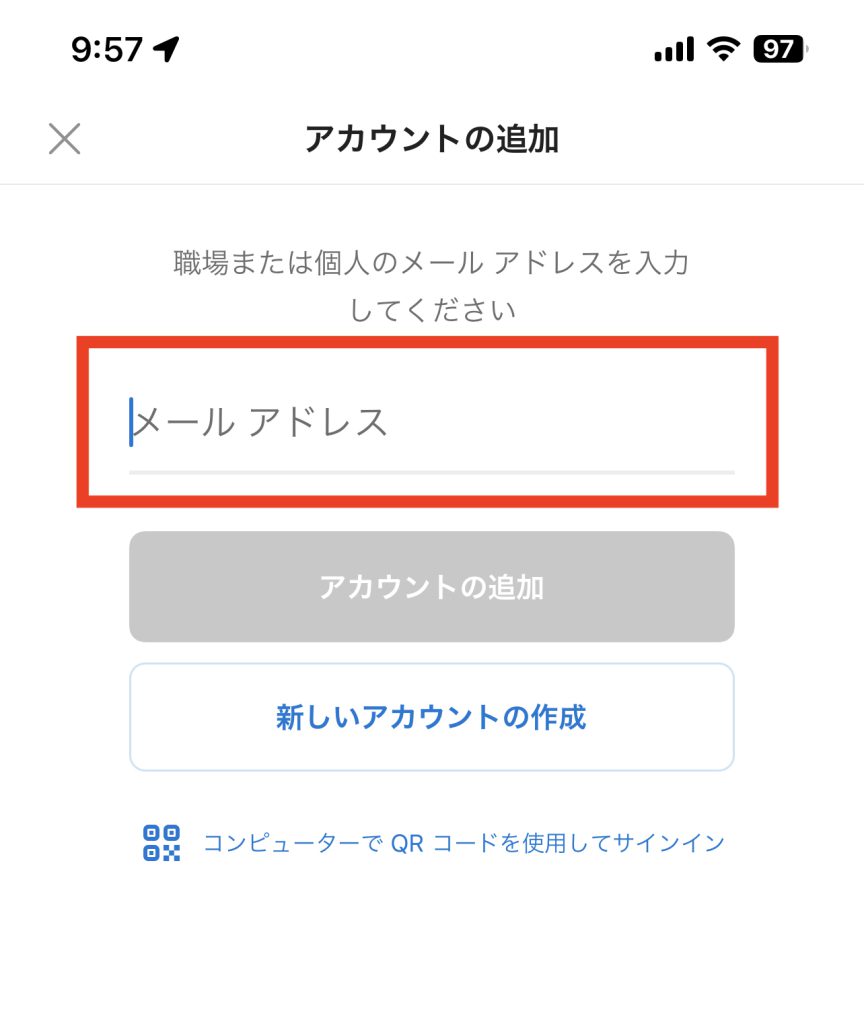The image size is (864, 1024).
Task: Tap the 職場または個人のメール instruction line
Action: point(431,264)
